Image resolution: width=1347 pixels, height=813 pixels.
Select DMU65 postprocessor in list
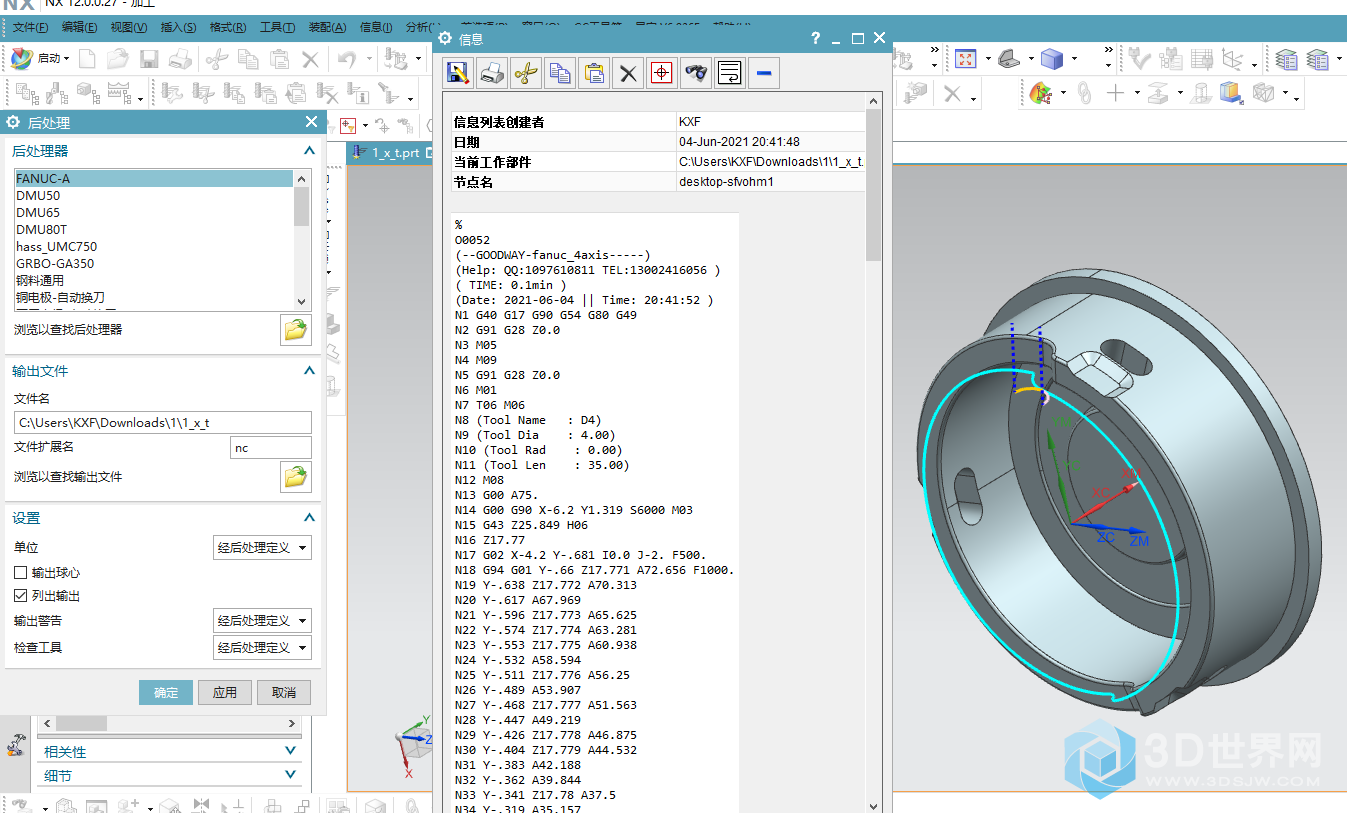[153, 213]
